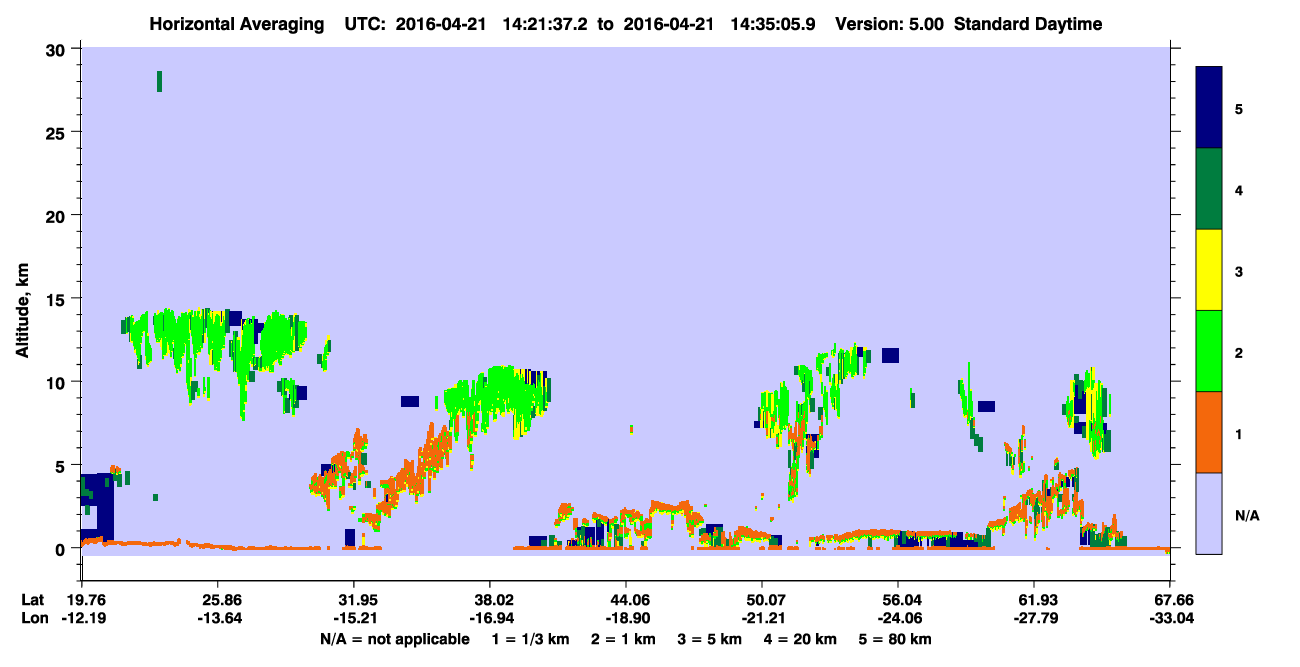Click 'Standard Daytime' in the title

point(1028,24)
